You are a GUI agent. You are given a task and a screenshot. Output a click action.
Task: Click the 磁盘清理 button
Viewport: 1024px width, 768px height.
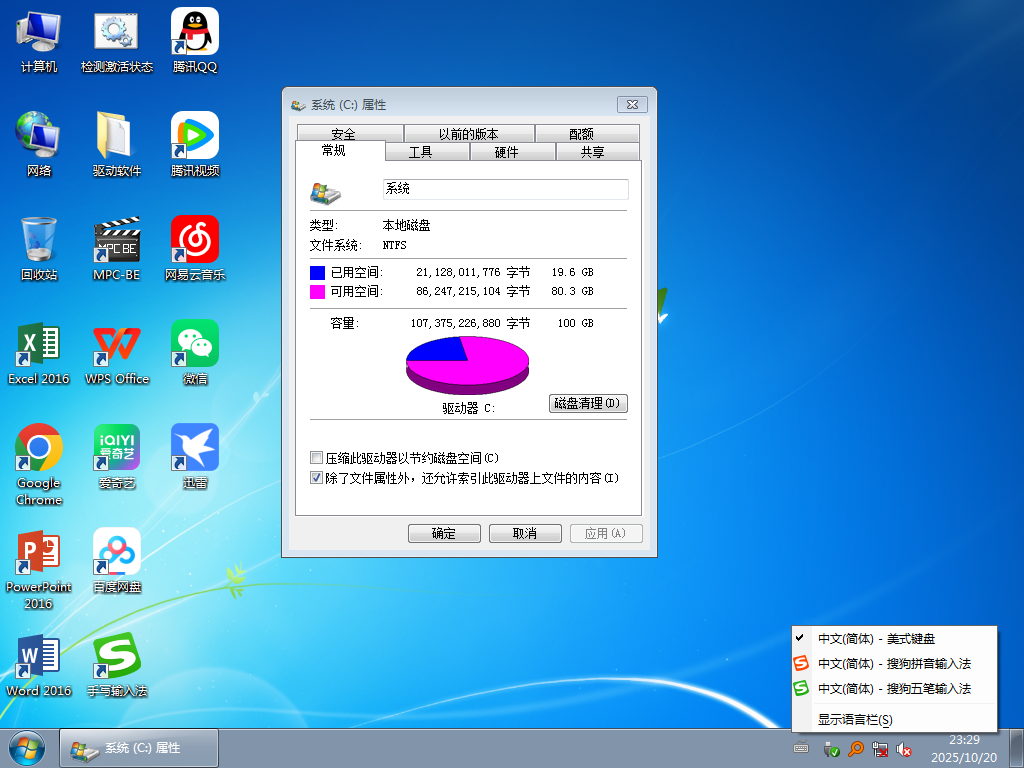pos(589,403)
